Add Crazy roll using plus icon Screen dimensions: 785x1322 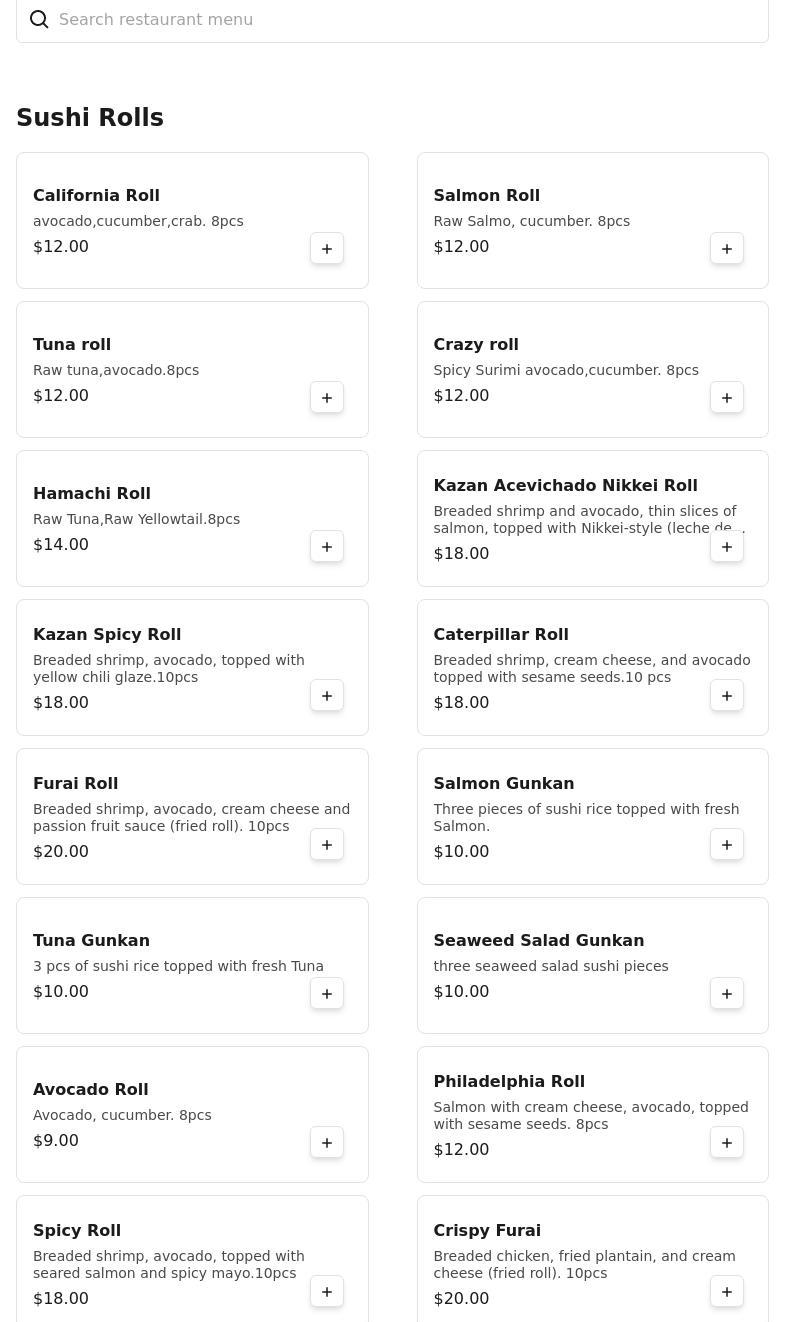pos(727,398)
